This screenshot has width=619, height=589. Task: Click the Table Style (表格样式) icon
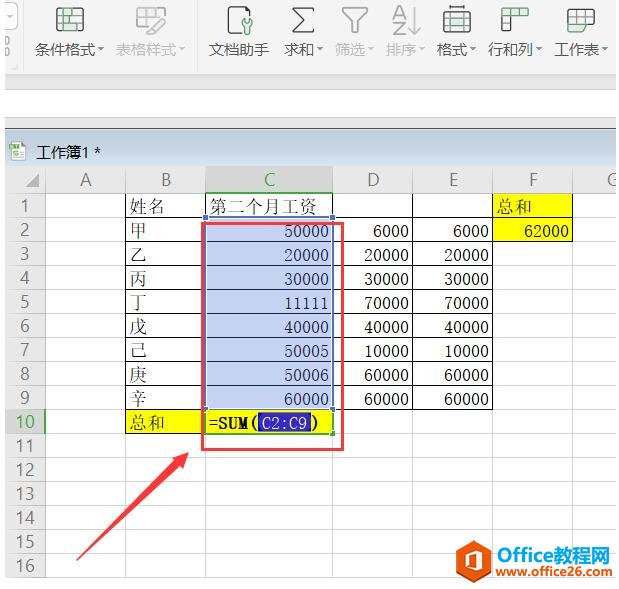pyautogui.click(x=151, y=20)
